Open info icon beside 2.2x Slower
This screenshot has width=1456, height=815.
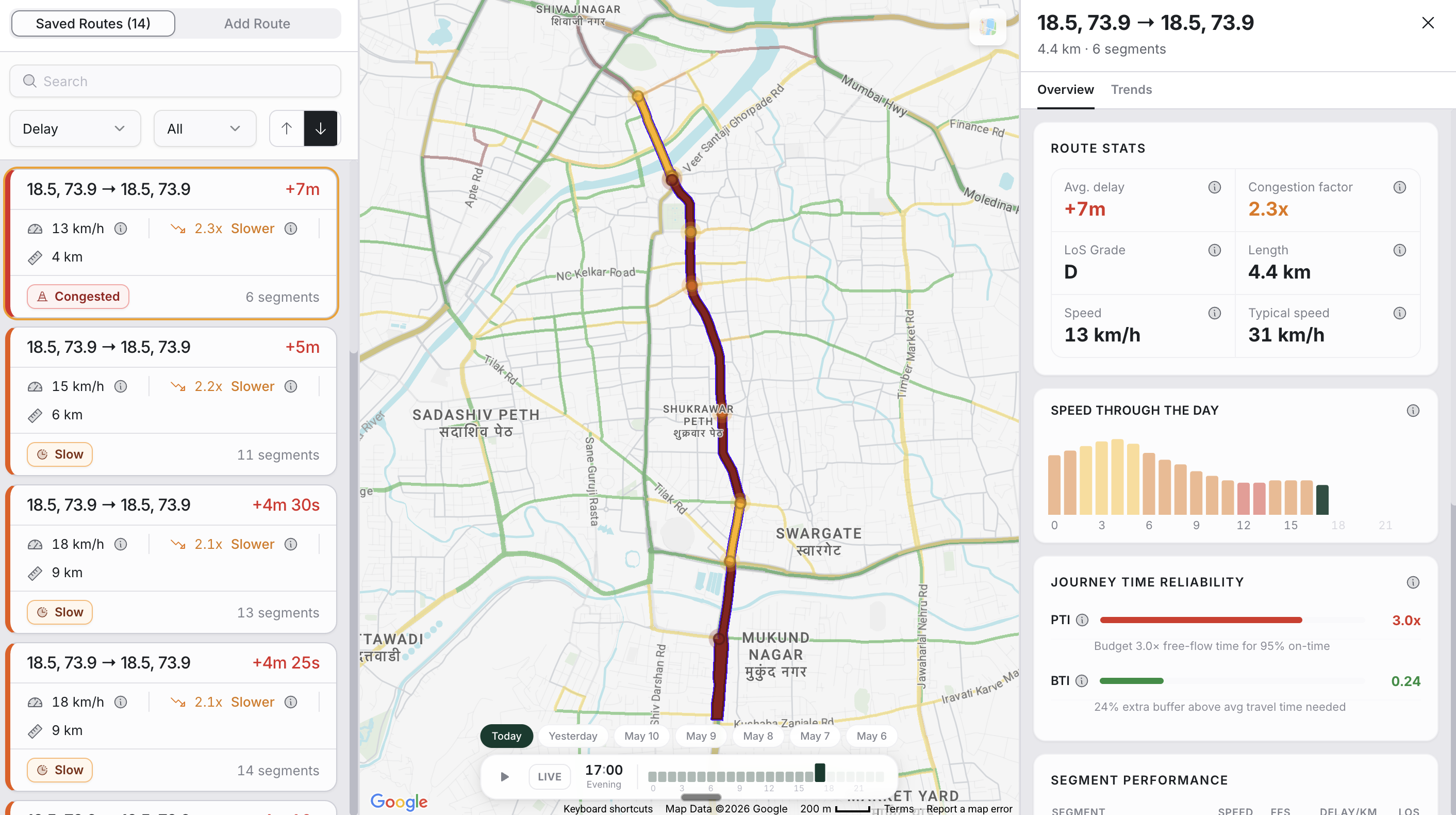click(x=290, y=386)
